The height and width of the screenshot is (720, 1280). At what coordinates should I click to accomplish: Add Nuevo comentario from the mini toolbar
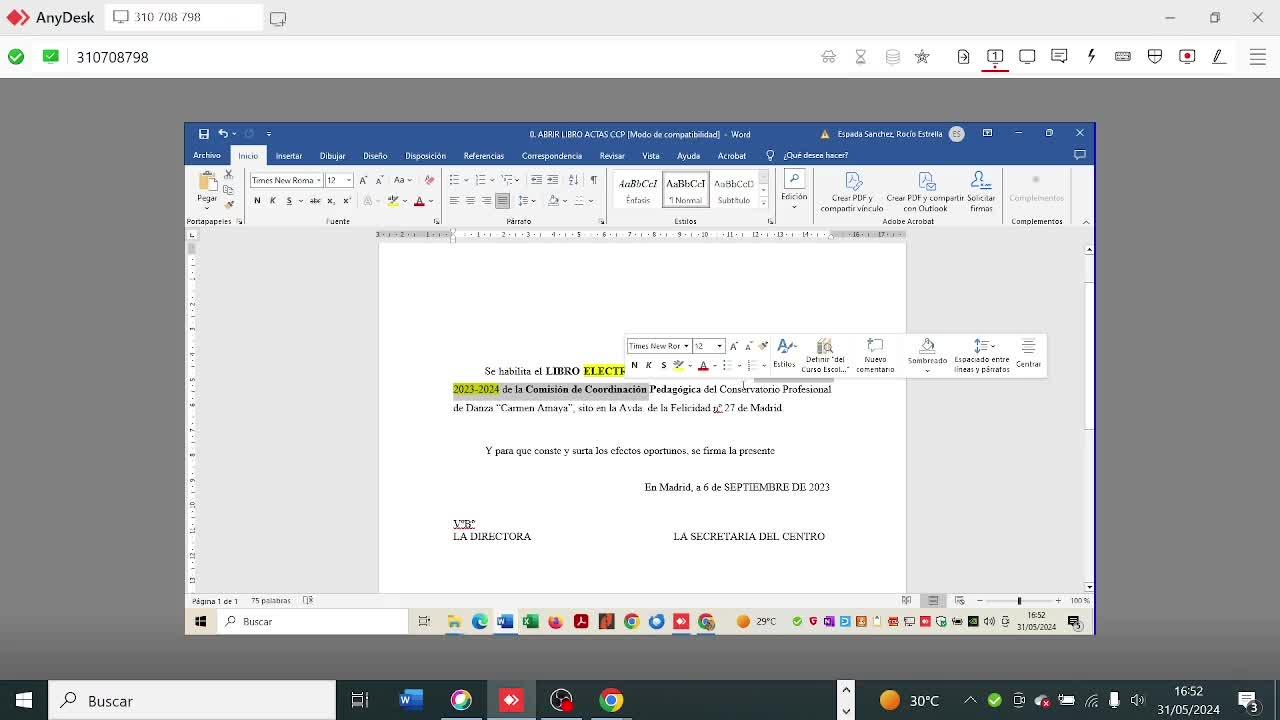875,356
